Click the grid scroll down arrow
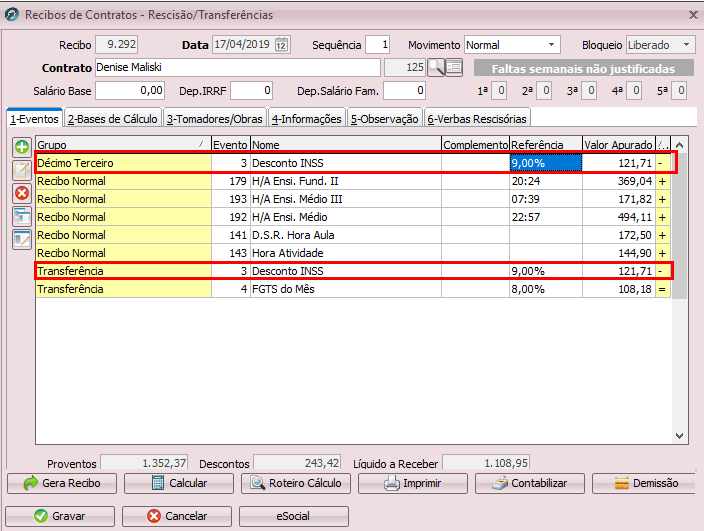 (680, 436)
